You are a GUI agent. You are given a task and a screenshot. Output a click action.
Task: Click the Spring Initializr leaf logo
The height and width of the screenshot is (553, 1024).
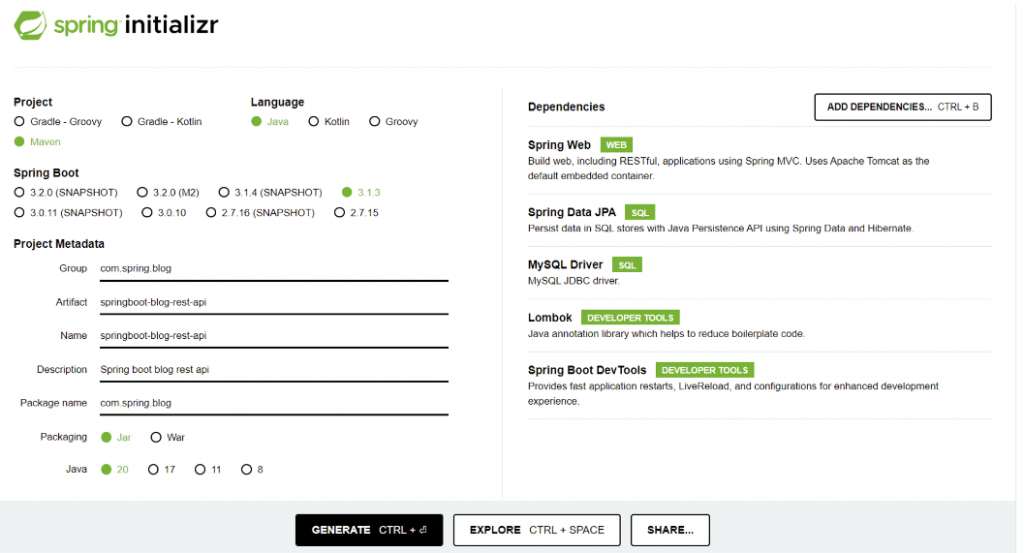(x=30, y=25)
